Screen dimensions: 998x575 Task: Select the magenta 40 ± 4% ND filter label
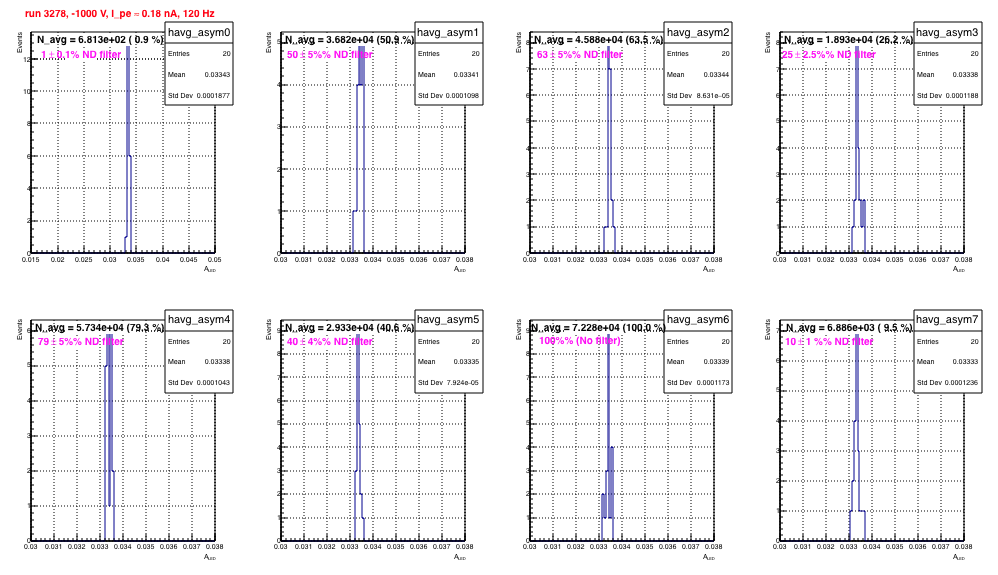pos(330,342)
